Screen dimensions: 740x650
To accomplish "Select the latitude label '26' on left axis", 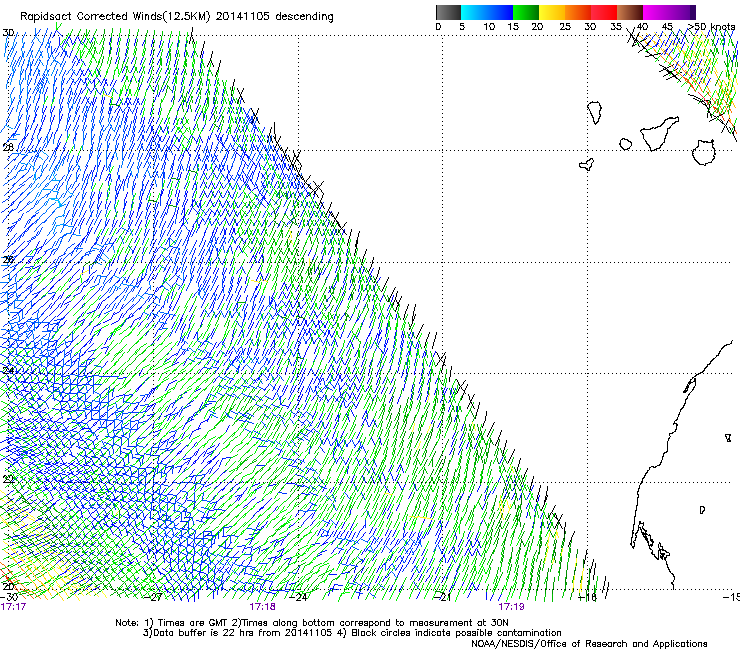I will [x=8, y=260].
